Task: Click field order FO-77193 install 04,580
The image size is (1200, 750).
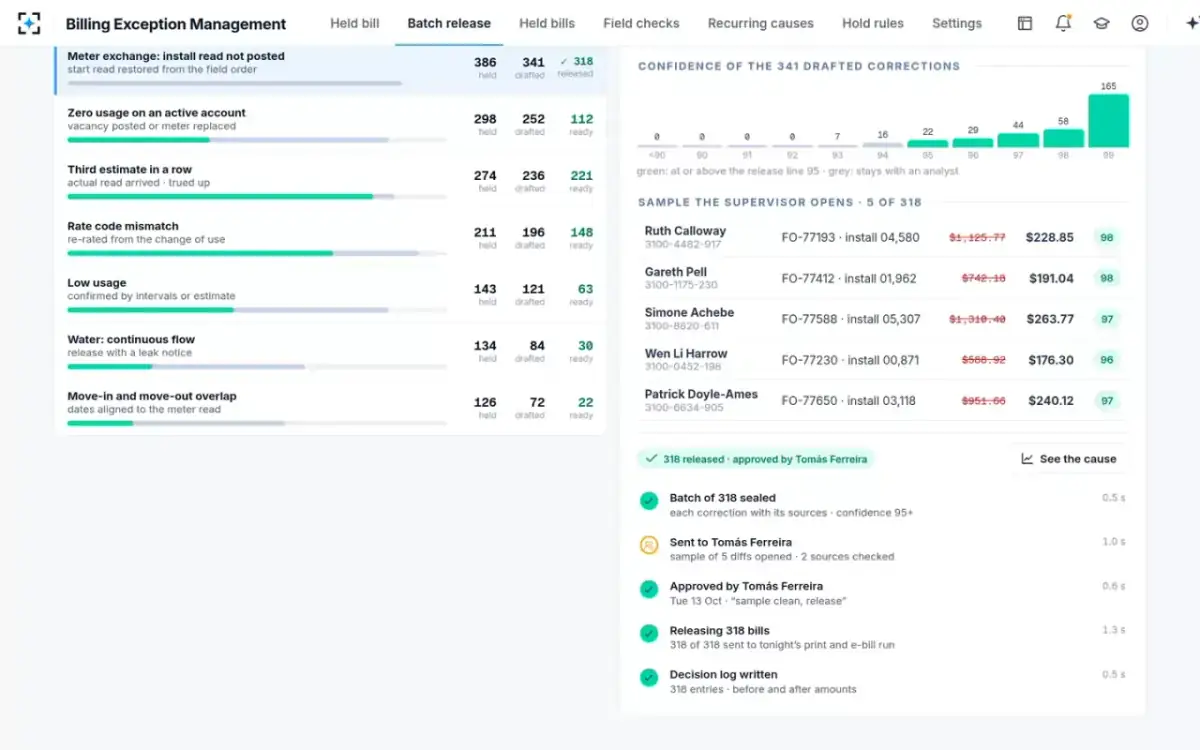Action: pyautogui.click(x=850, y=238)
